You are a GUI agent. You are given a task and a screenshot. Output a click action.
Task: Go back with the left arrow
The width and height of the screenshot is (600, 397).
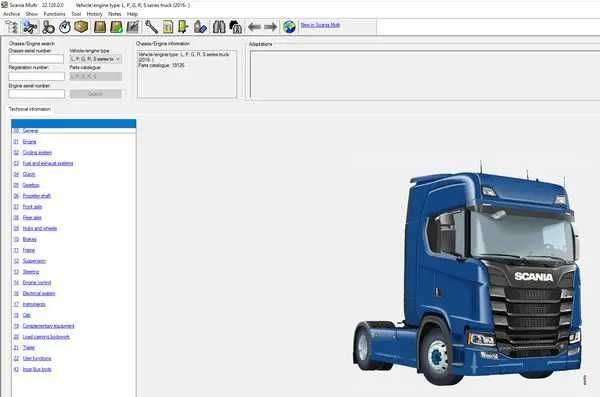point(254,27)
